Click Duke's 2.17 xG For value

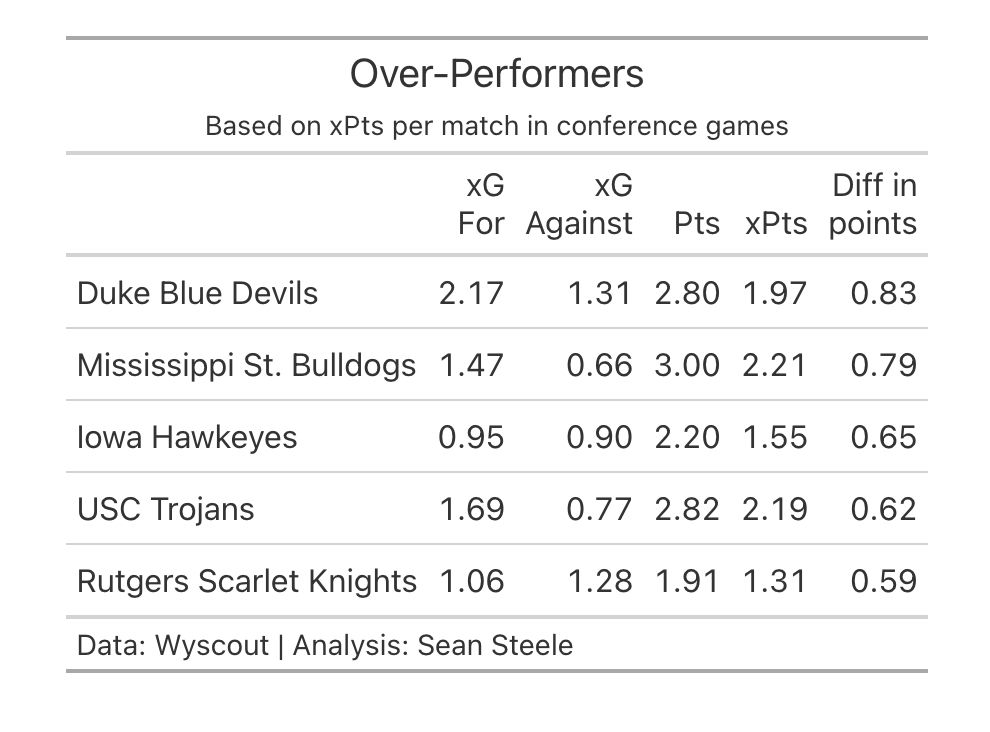click(471, 293)
